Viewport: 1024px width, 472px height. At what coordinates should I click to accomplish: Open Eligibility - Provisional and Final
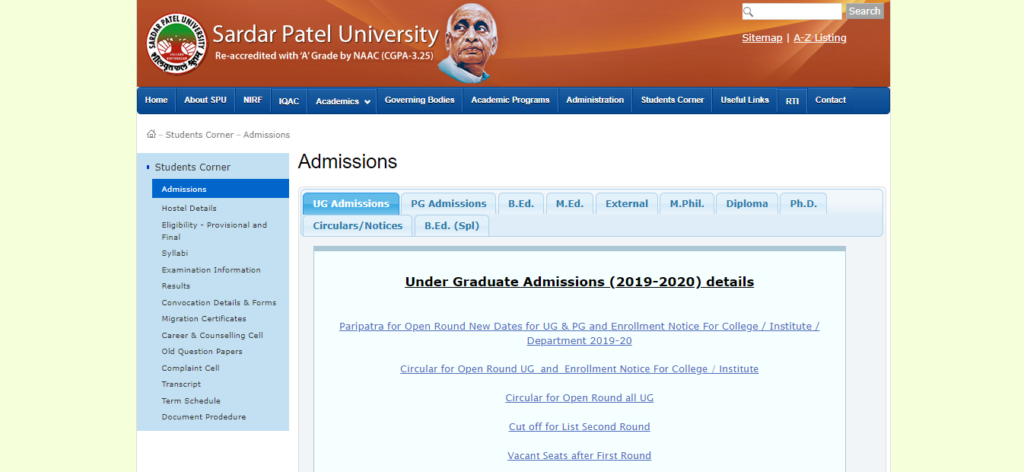[214, 230]
